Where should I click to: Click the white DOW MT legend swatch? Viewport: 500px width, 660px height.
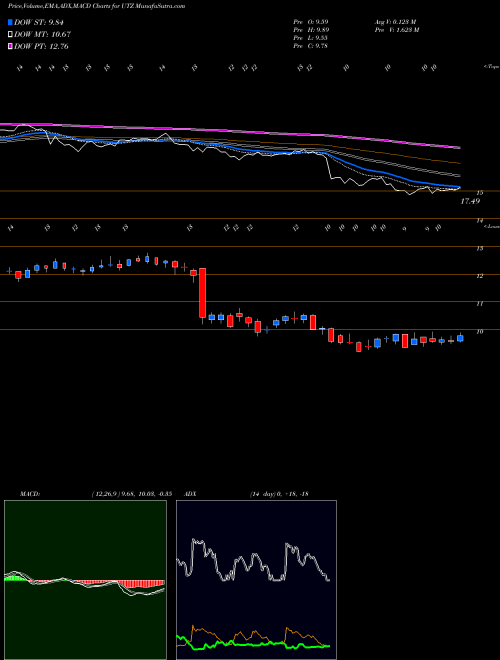pyautogui.click(x=10, y=35)
